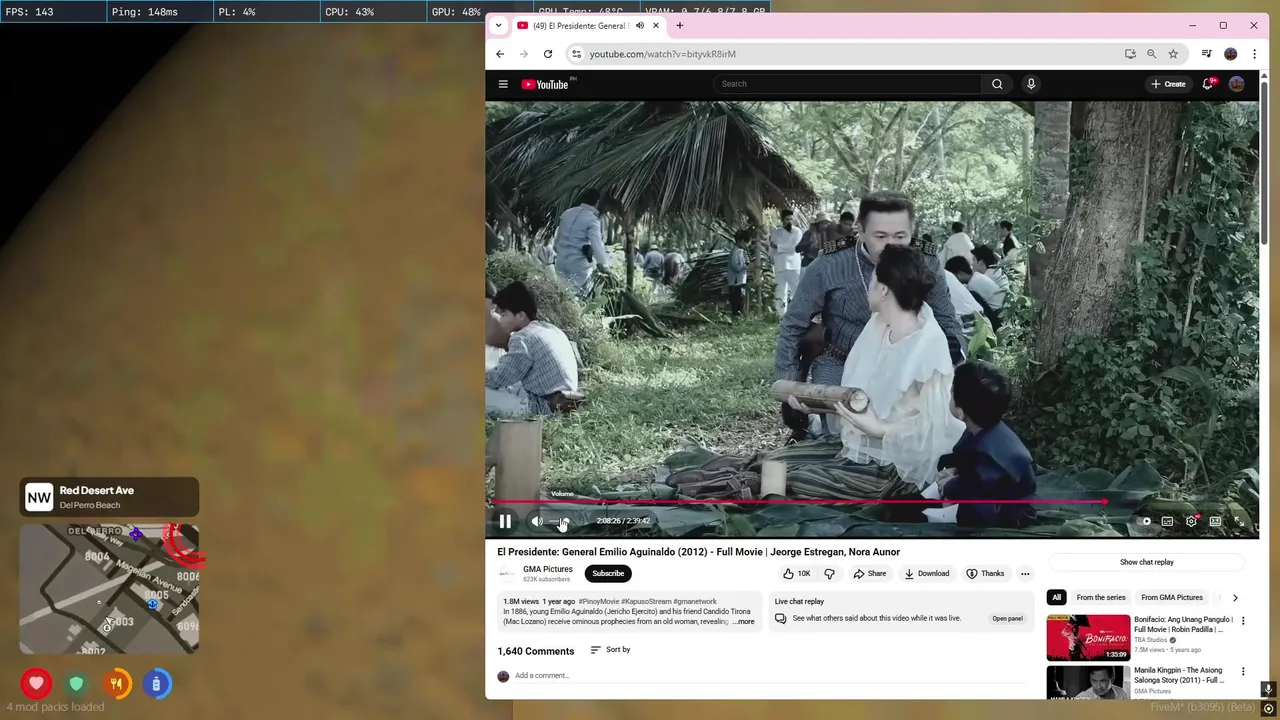The width and height of the screenshot is (1280, 720).
Task: Click the health heart HUD icon
Action: [x=36, y=684]
